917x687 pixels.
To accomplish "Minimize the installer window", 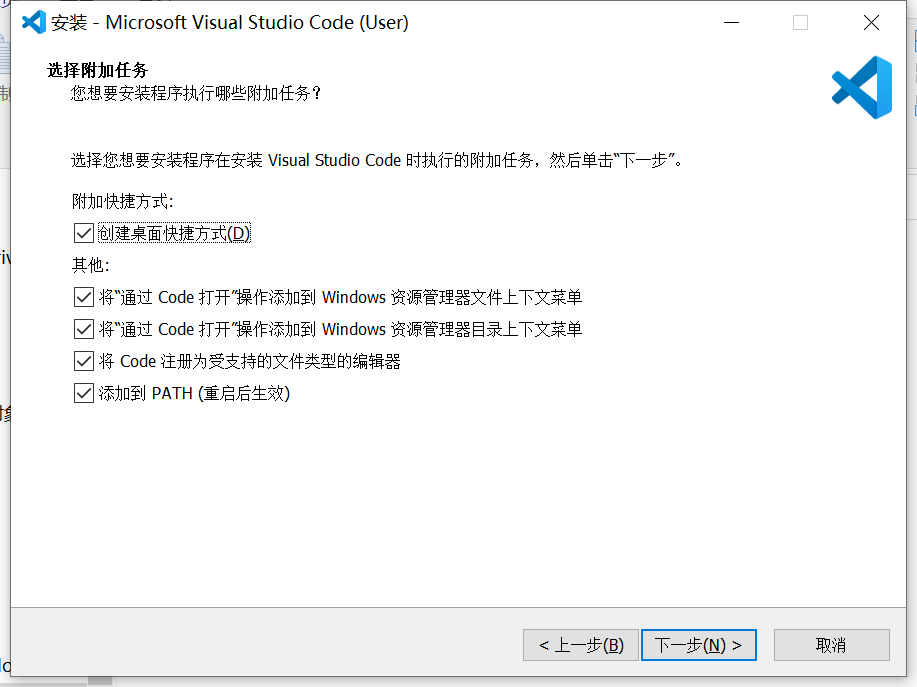I will (732, 23).
